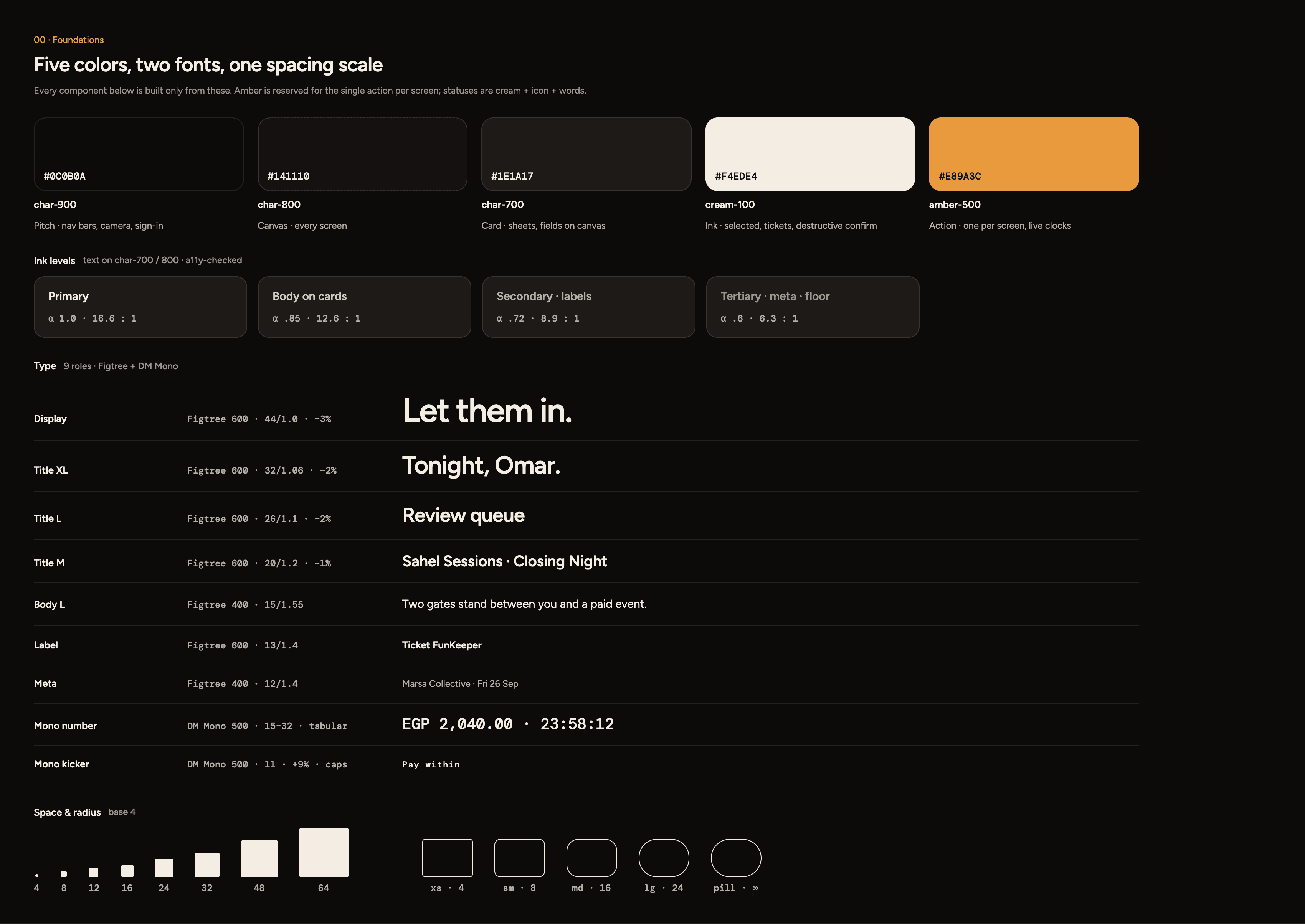Select the 'Ticket FunKeeper' label sample

point(442,645)
